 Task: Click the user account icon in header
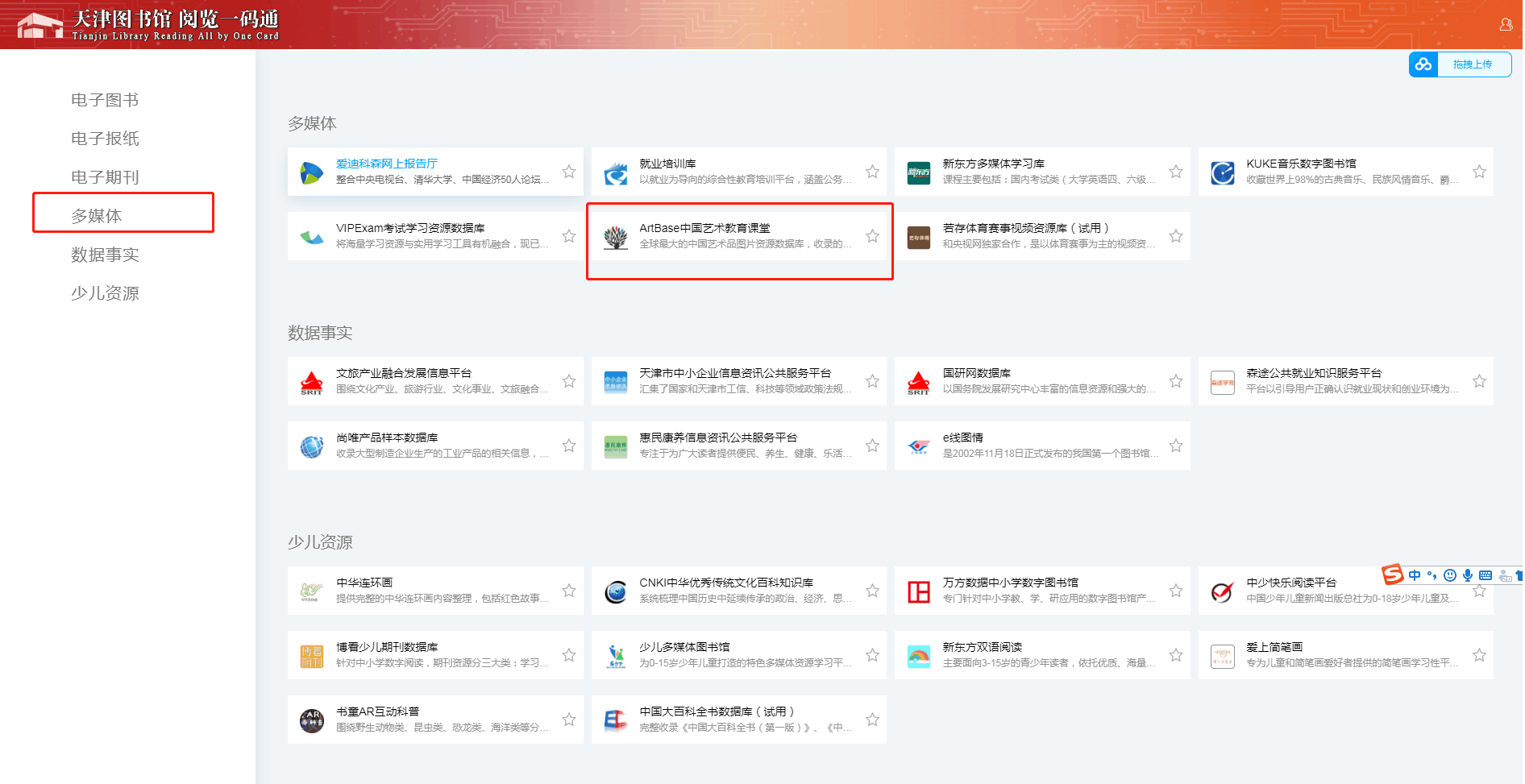(x=1505, y=25)
